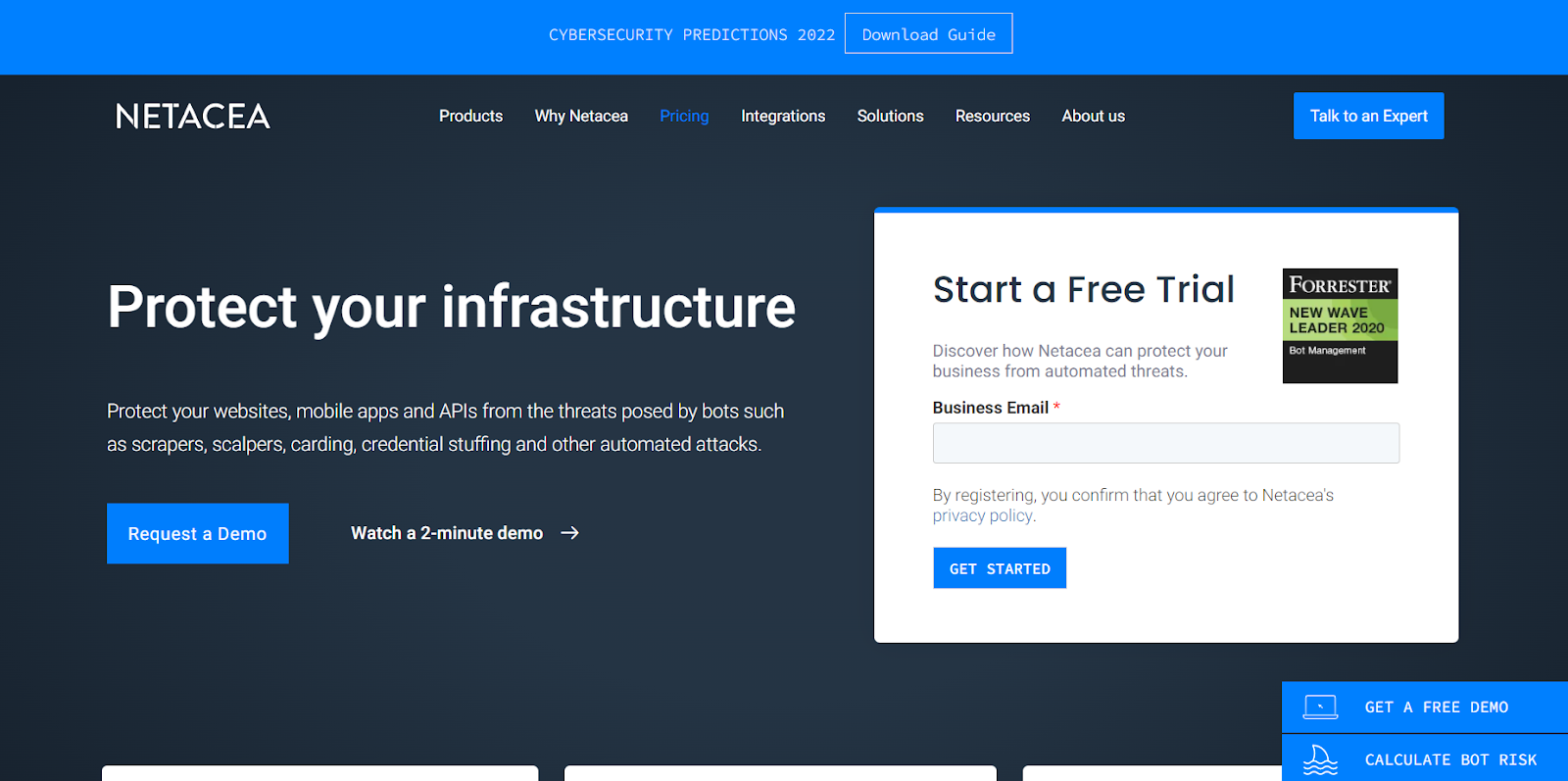The width and height of the screenshot is (1568, 781).
Task: Open the privacy policy link
Action: coord(984,515)
